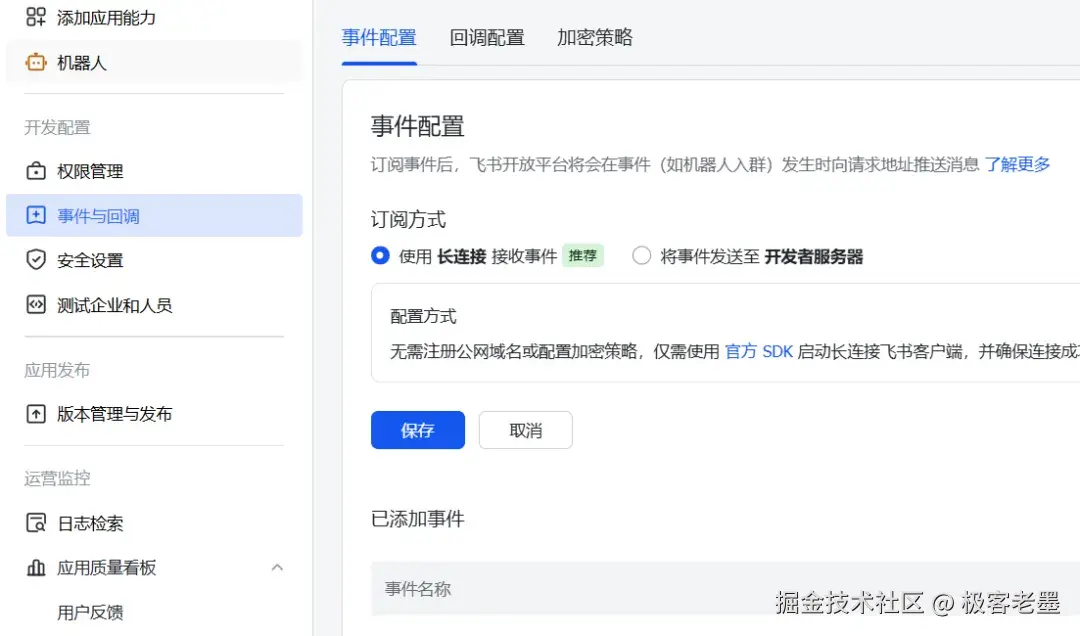Switch to the 回调配置 tab
Viewport: 1080px width, 636px height.
pos(487,37)
